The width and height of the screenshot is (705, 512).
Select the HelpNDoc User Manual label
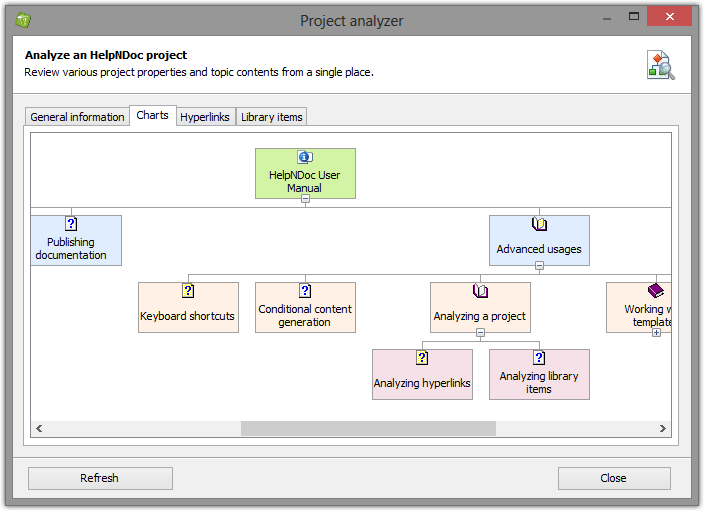pos(304,181)
